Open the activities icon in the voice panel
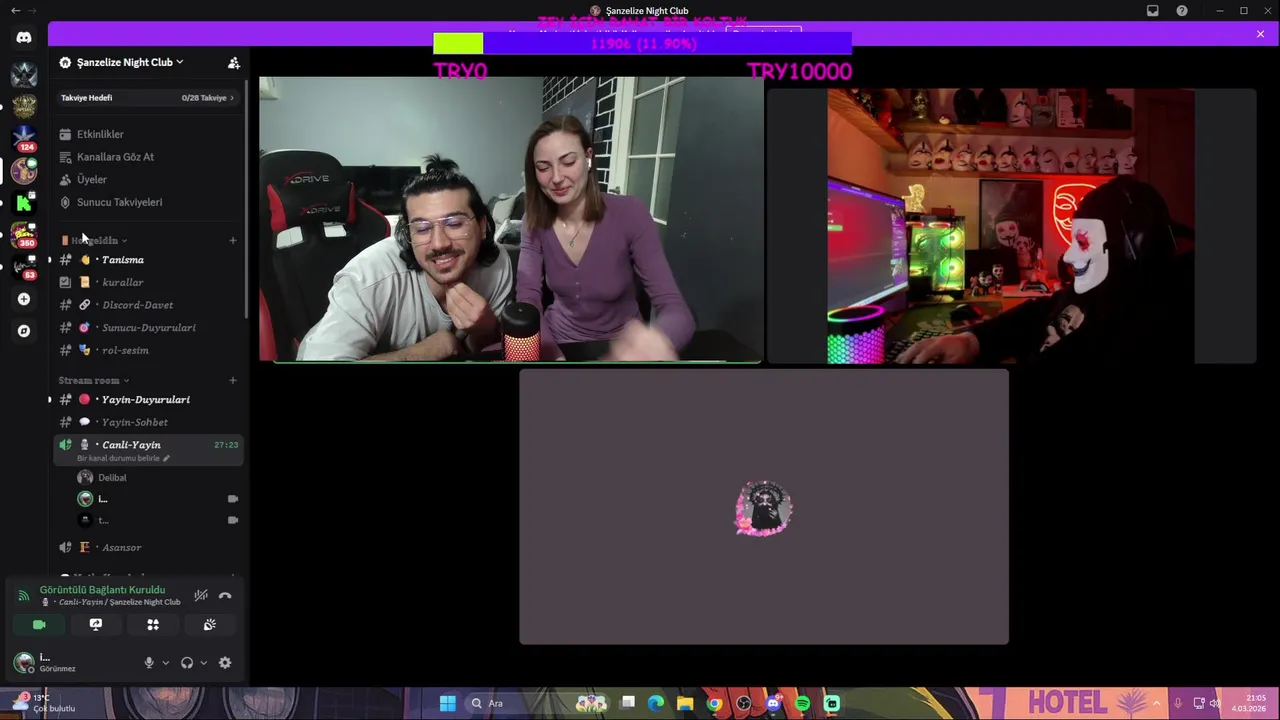Viewport: 1280px width, 720px height. [x=153, y=624]
